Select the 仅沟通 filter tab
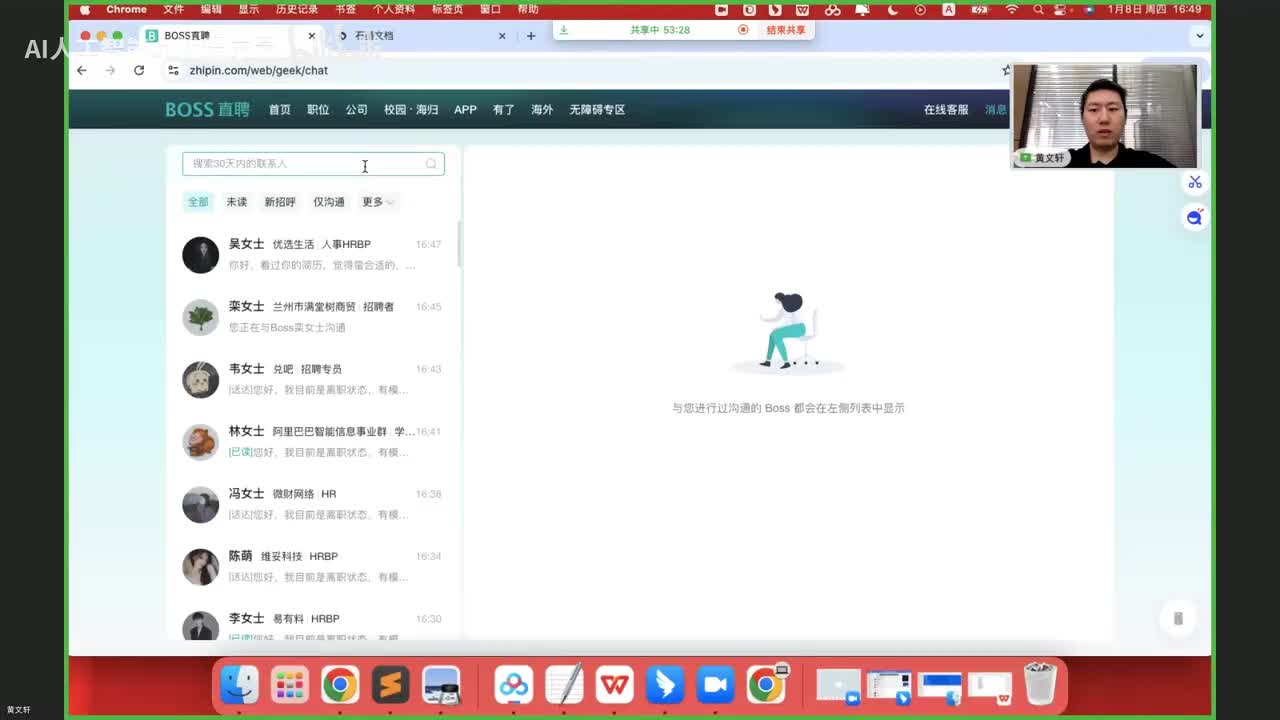Screen dimensions: 1280x720 pos(329,202)
